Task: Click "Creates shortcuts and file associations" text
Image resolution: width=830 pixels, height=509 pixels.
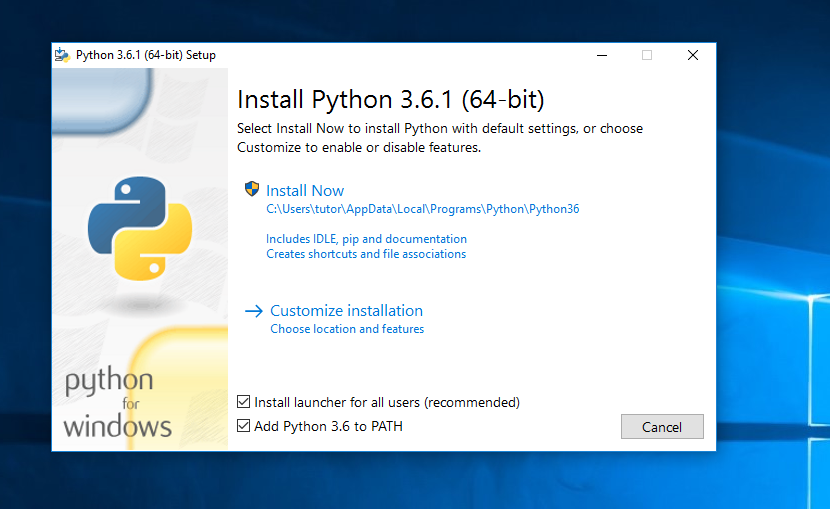Action: point(366,254)
